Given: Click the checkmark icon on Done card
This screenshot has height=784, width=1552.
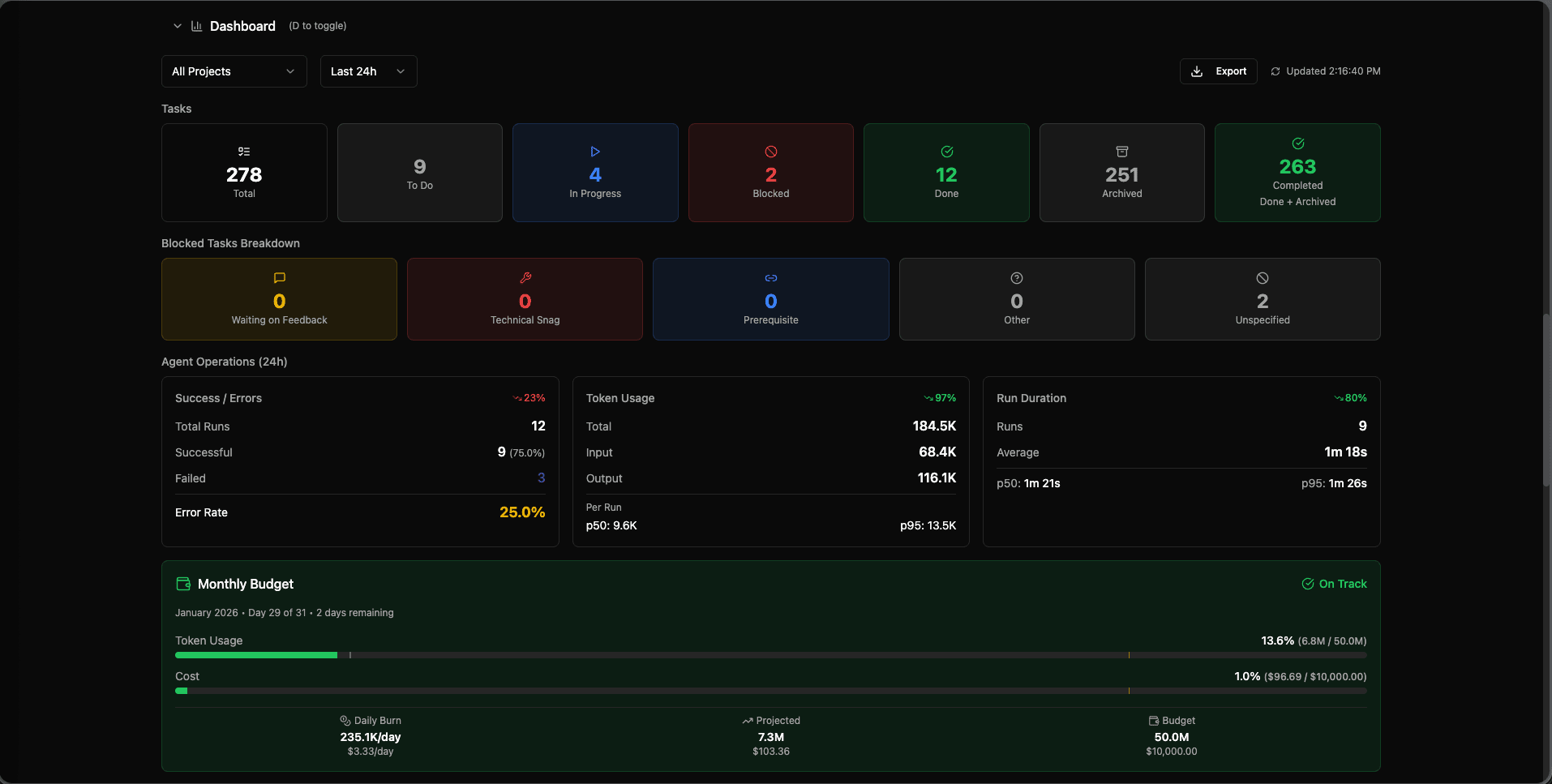Looking at the screenshot, I should (946, 152).
